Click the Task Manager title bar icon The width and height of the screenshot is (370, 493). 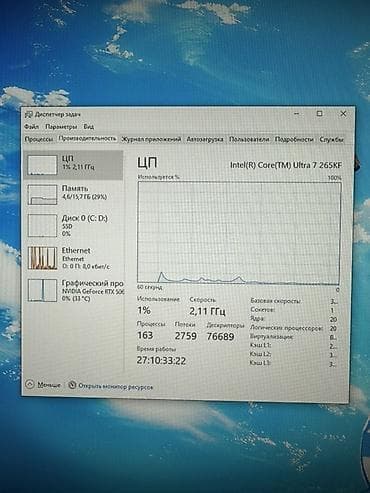(x=29, y=115)
